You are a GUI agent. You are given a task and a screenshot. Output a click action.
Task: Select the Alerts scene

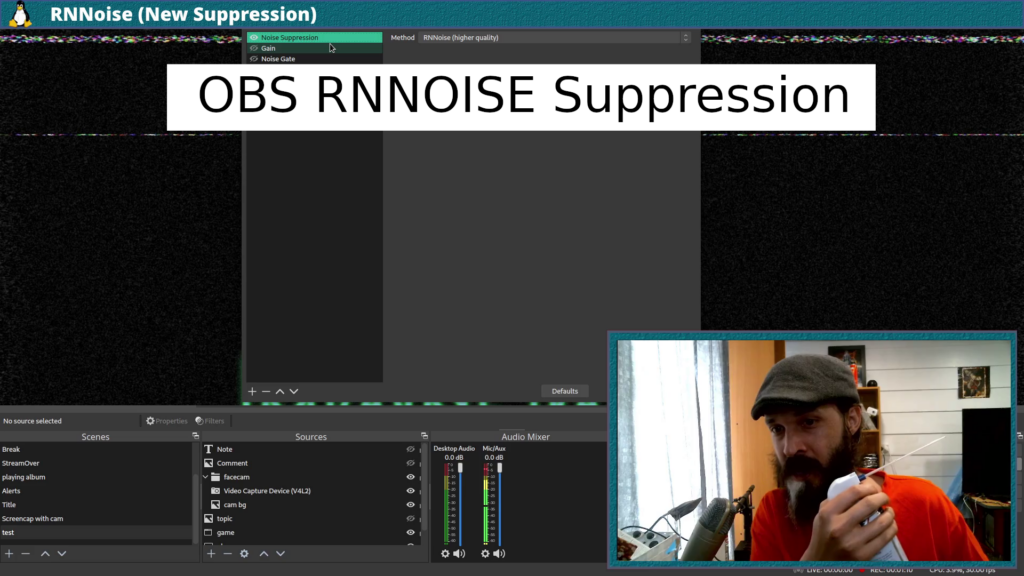click(x=97, y=490)
